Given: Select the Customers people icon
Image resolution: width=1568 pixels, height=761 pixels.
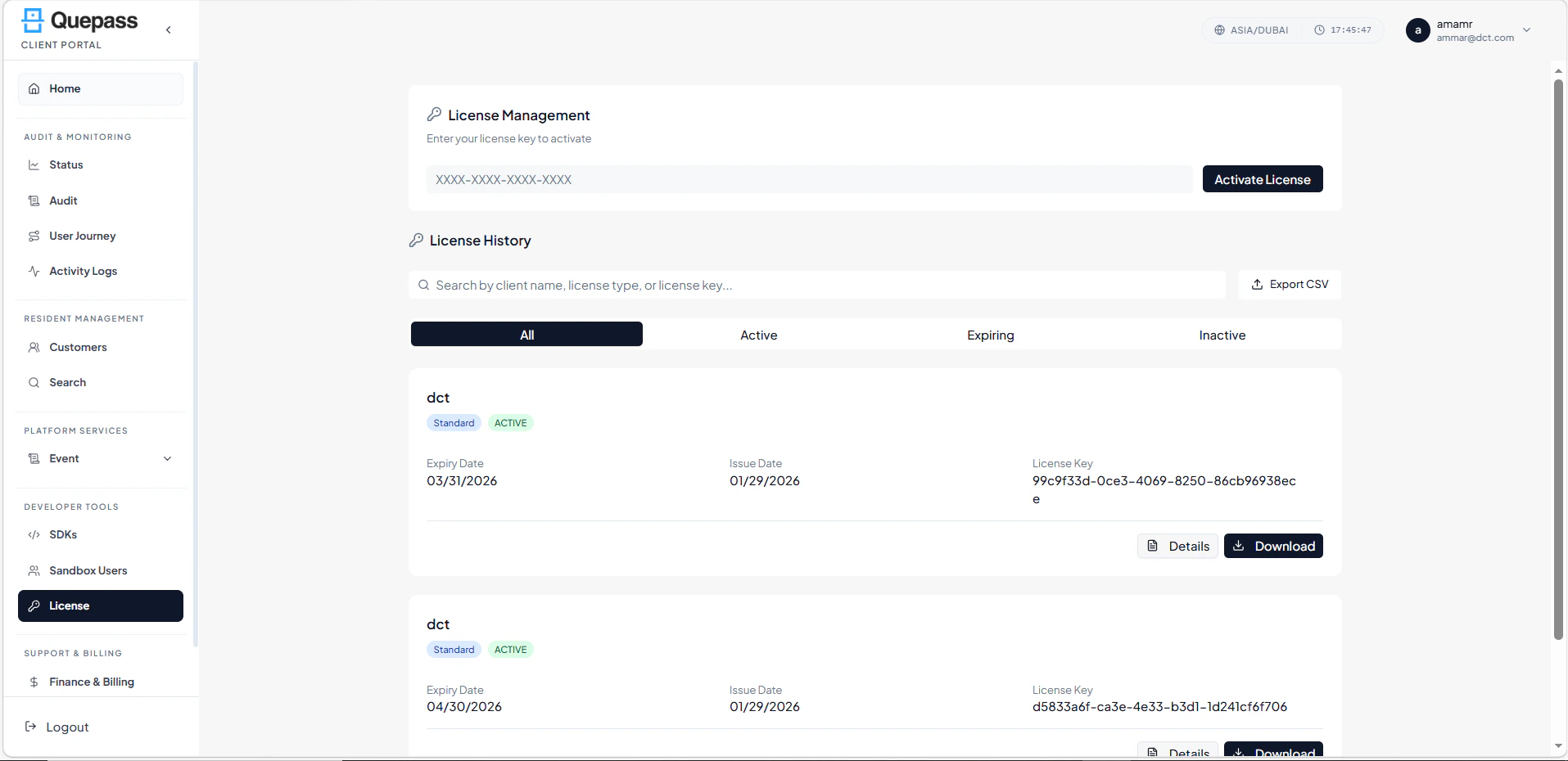Looking at the screenshot, I should (x=34, y=348).
